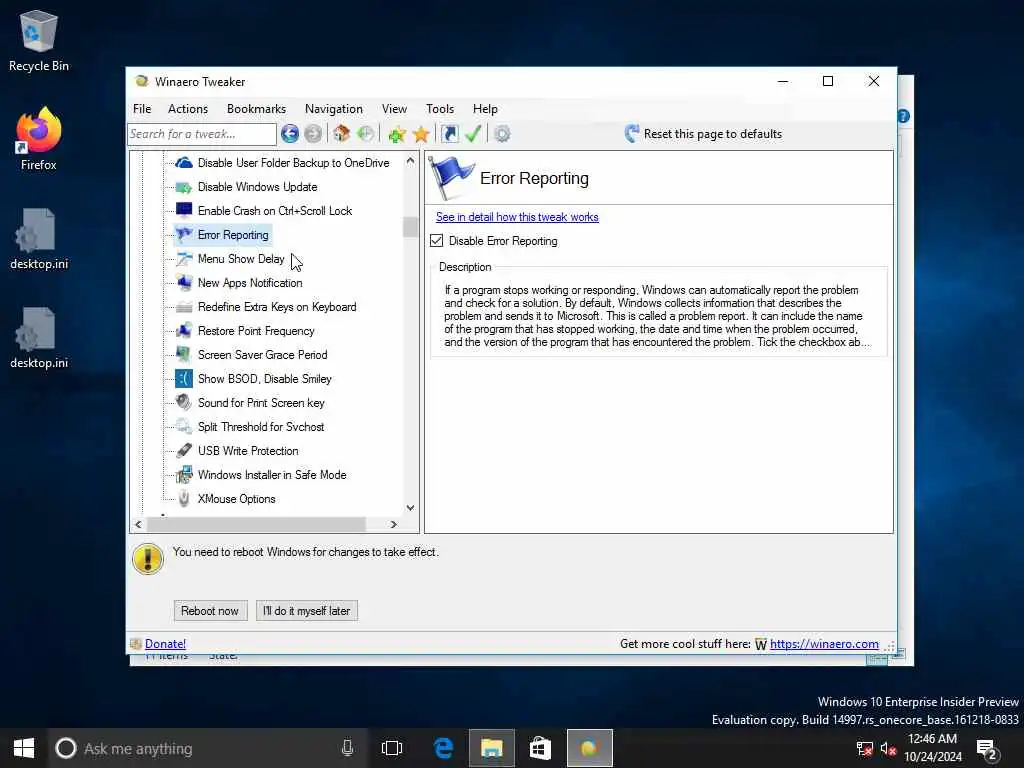
Task: Click Winaero Tweaker icon in the taskbar
Action: tap(590, 748)
